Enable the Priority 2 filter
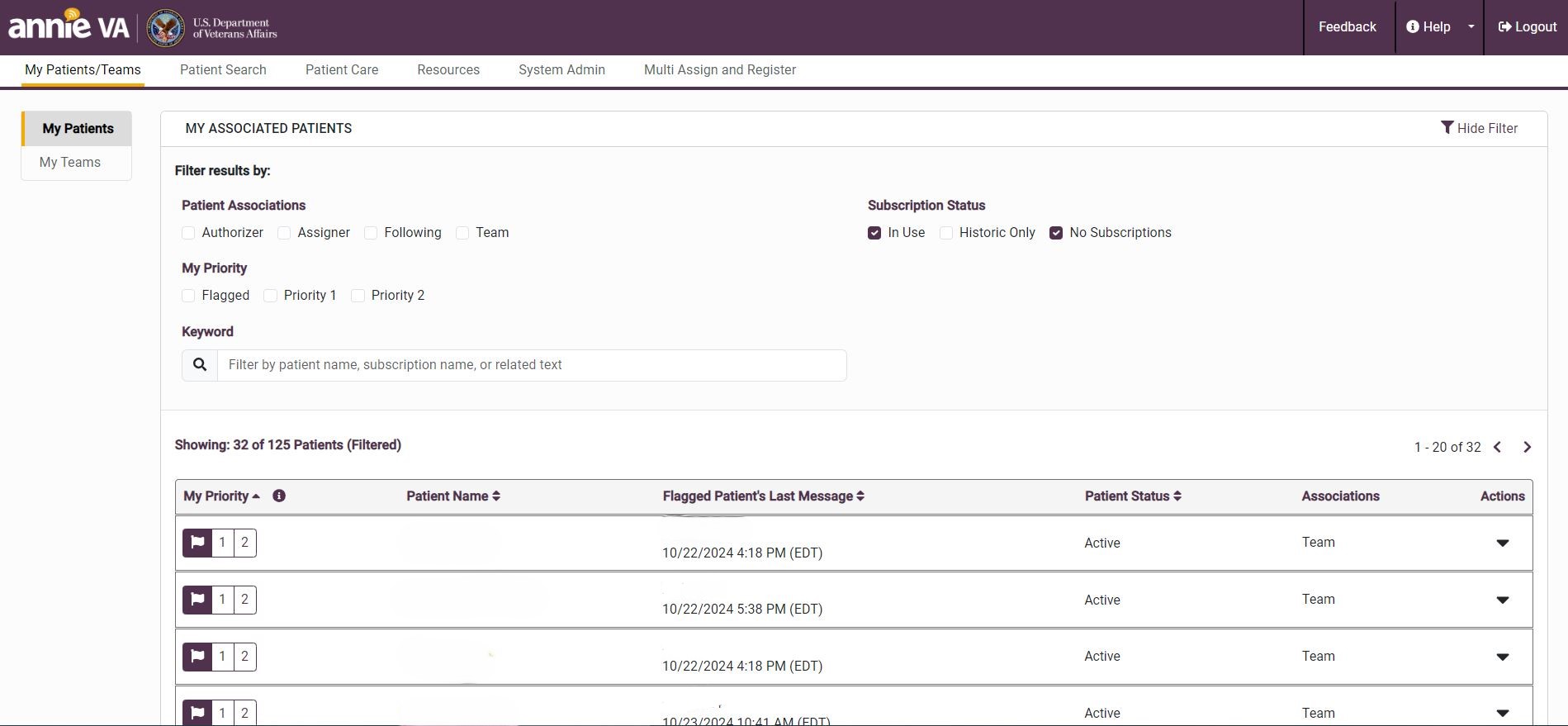 (x=358, y=296)
